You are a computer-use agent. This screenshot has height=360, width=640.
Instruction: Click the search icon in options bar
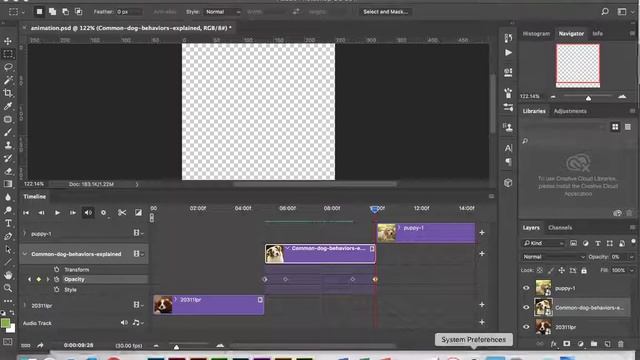[605, 12]
